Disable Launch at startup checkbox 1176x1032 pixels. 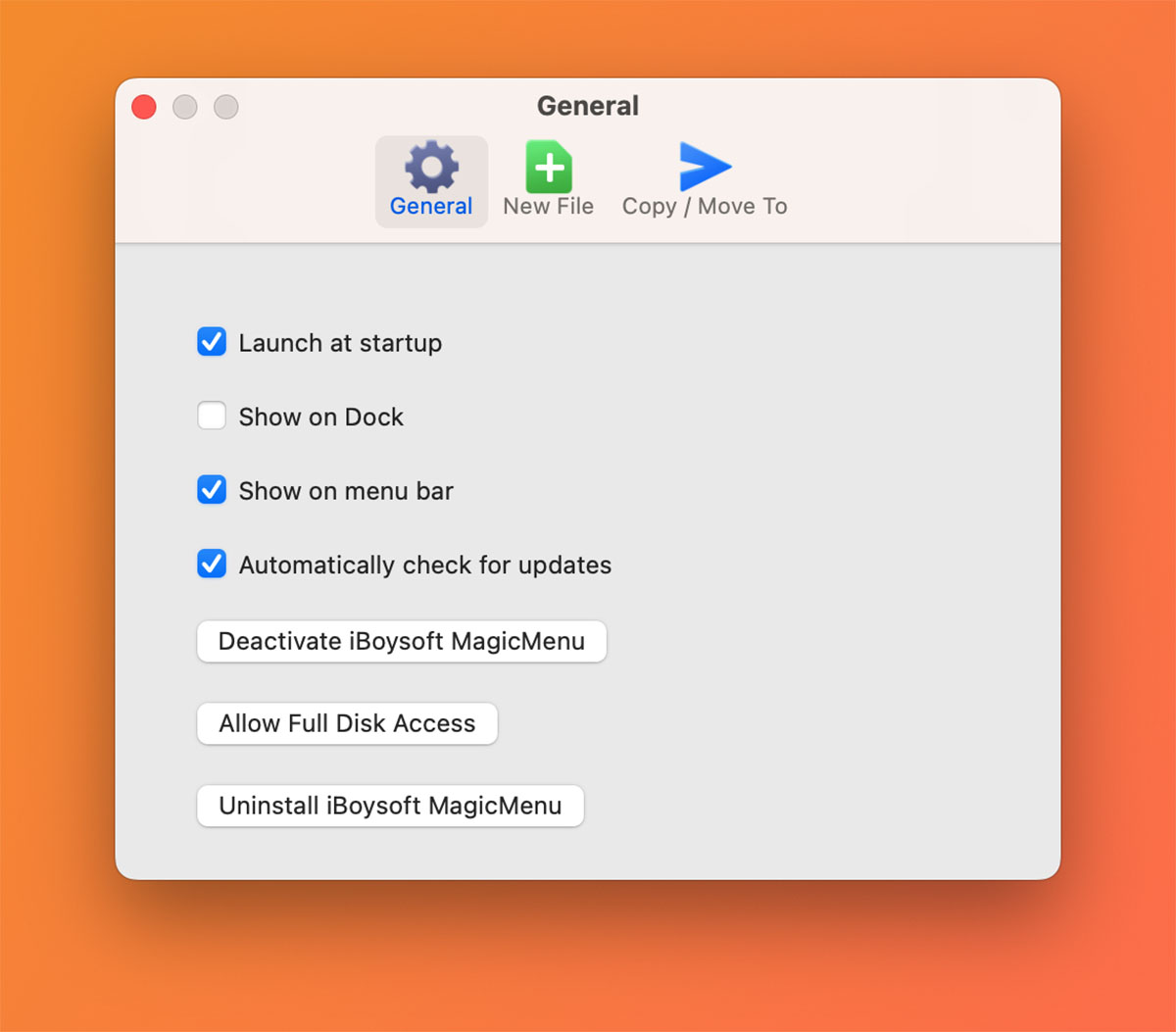[212, 342]
